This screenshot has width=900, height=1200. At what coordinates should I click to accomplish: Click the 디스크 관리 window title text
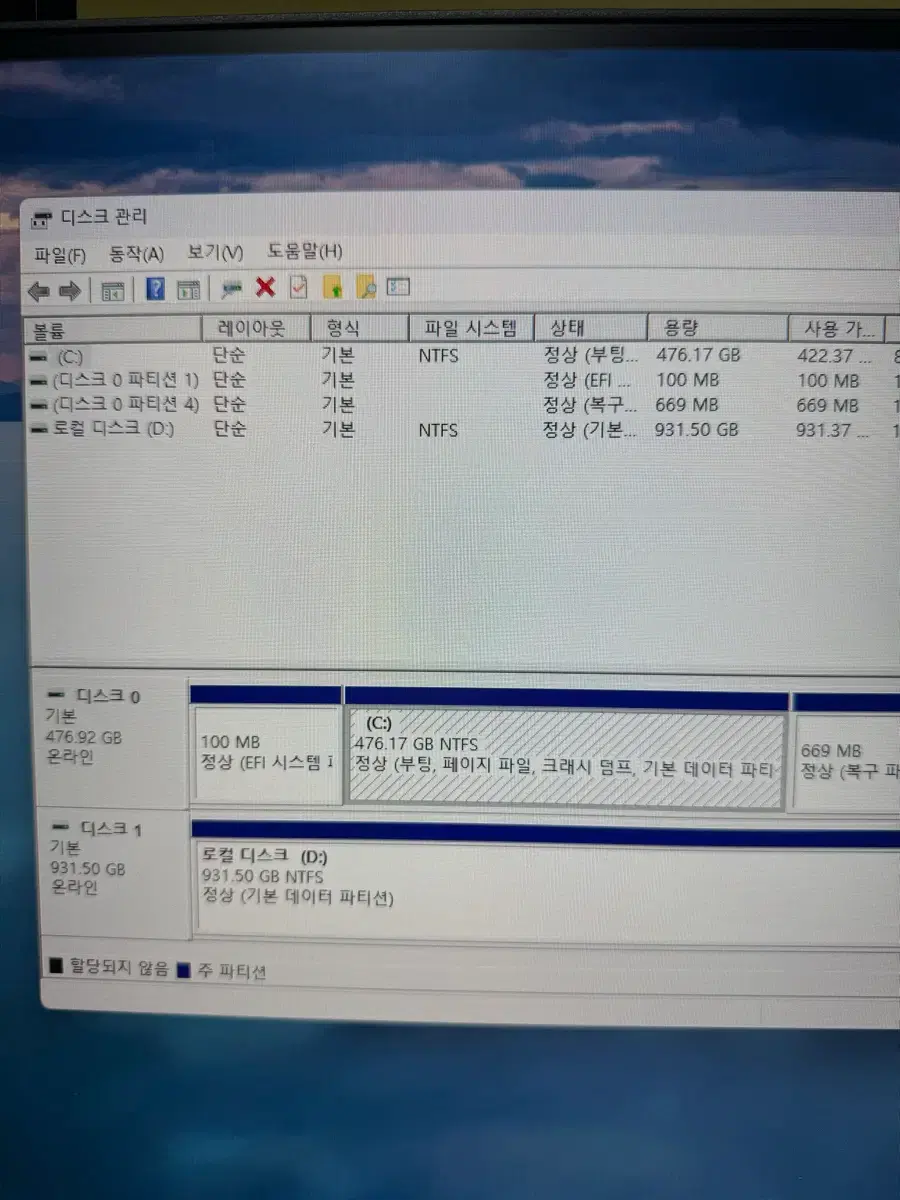click(x=104, y=217)
